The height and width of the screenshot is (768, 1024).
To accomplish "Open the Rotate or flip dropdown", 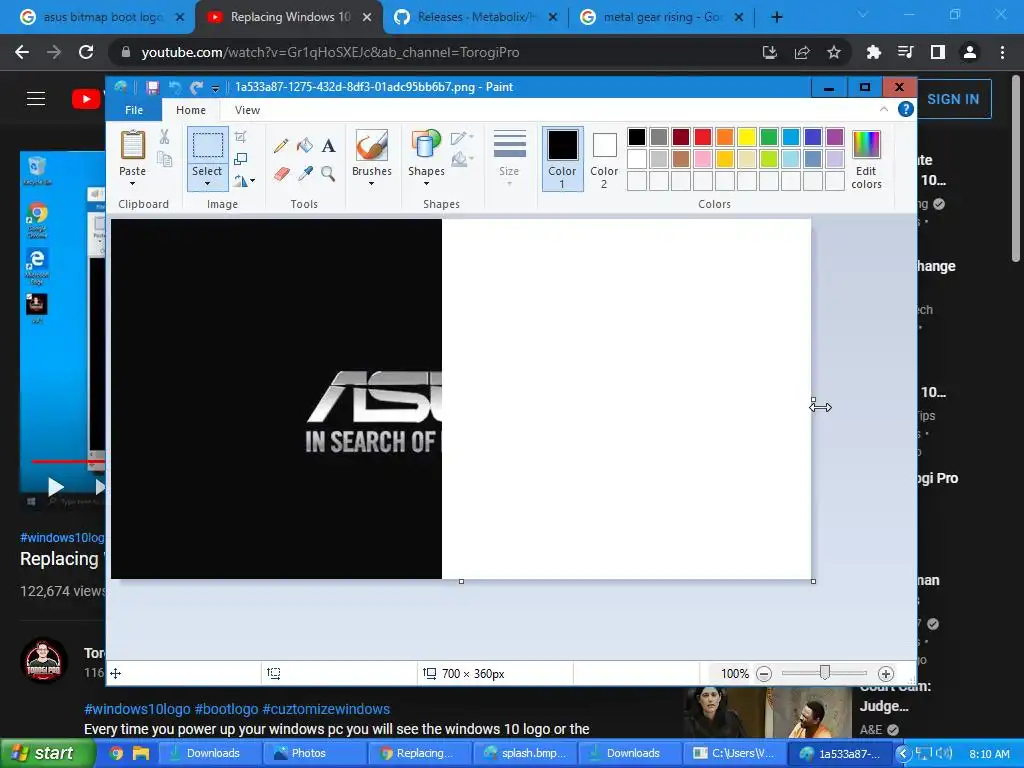I will coord(244,181).
